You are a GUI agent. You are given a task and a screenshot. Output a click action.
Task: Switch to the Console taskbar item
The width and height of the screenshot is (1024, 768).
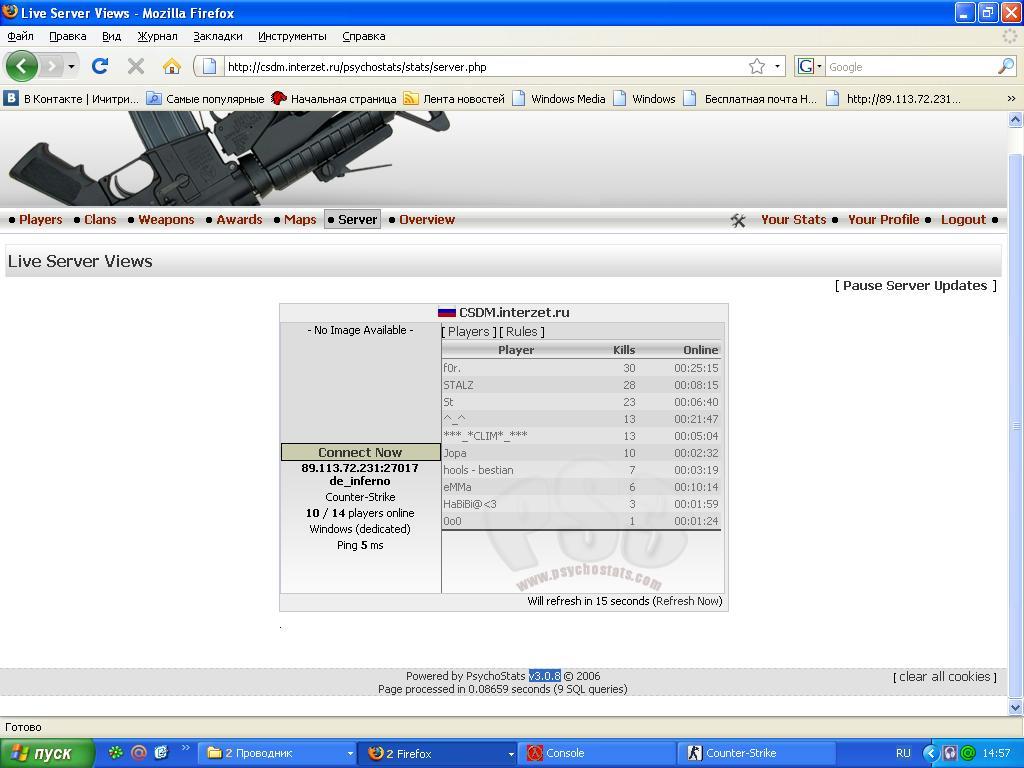coord(598,753)
